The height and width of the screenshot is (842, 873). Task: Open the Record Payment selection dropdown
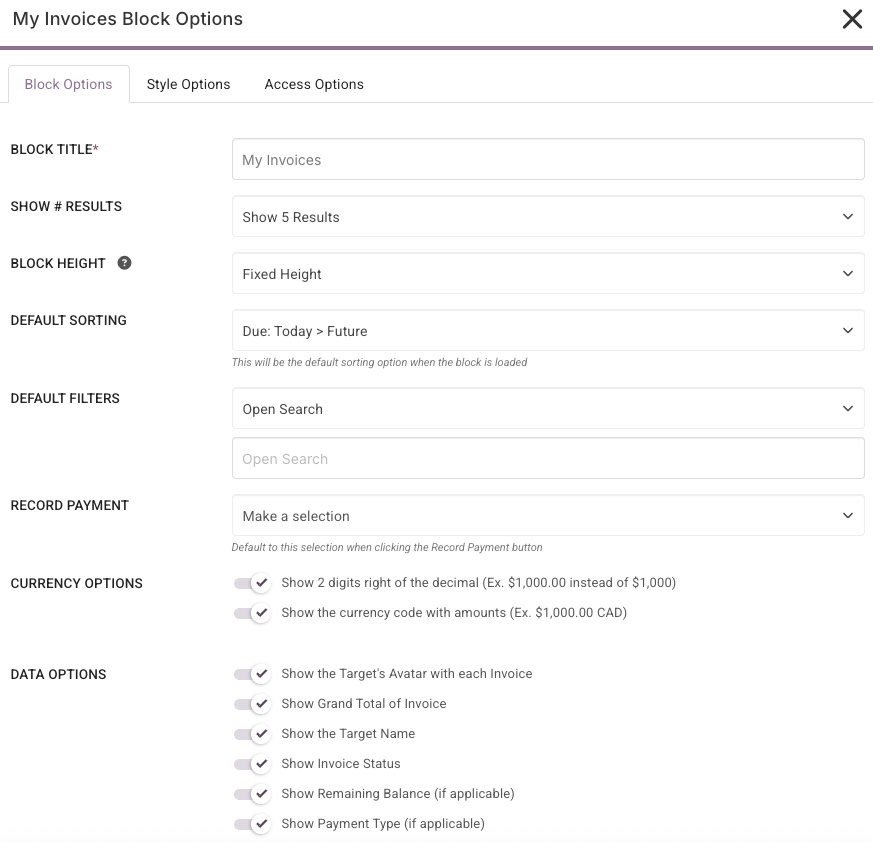click(548, 516)
